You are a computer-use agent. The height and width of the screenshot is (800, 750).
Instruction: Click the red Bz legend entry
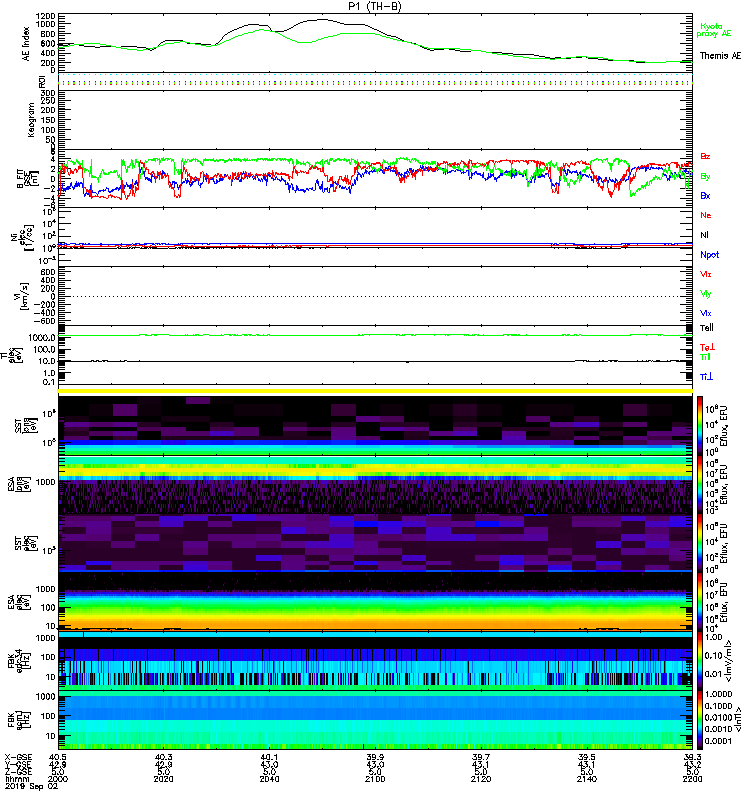(x=705, y=157)
